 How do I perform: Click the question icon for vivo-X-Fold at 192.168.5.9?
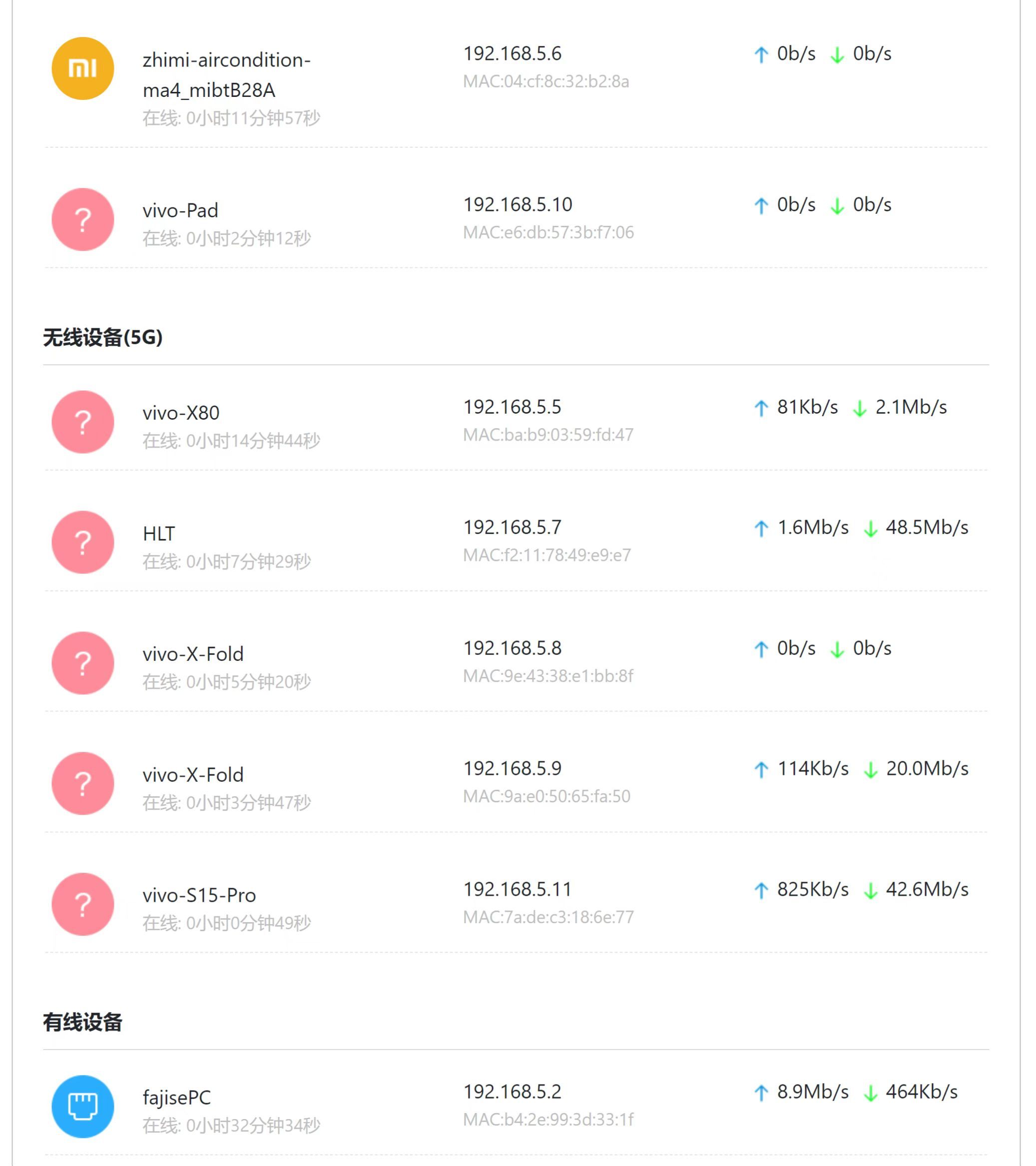click(83, 783)
